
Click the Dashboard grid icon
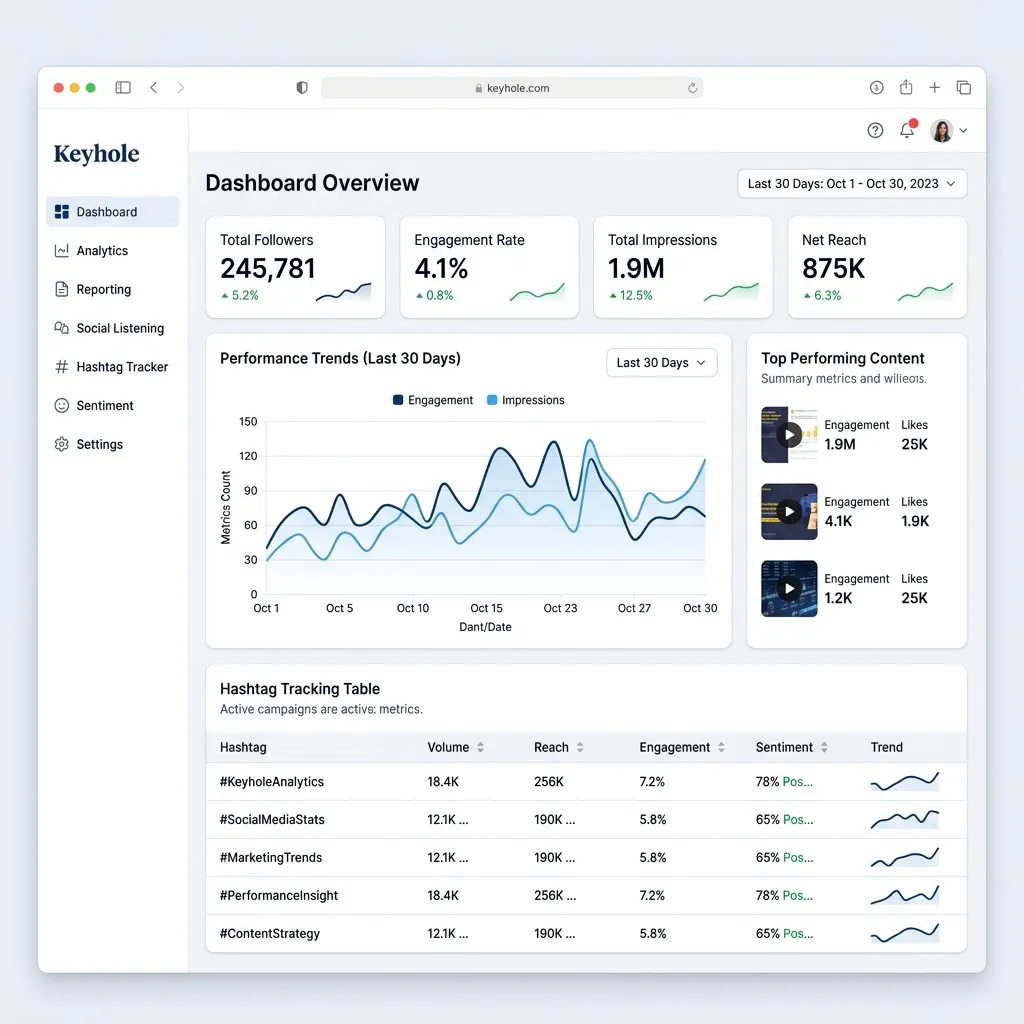coord(62,212)
